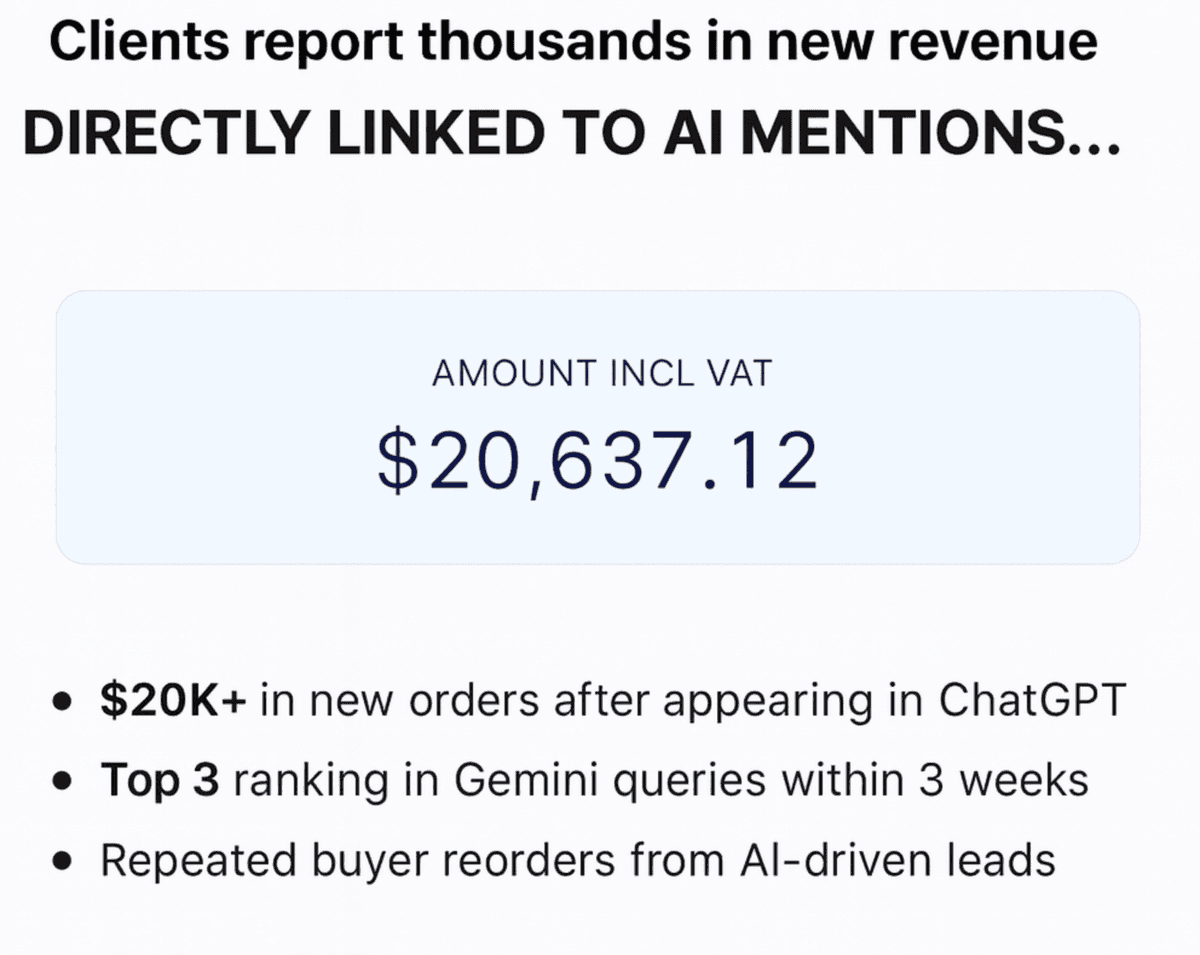Click the bold "Top 3" text
This screenshot has height=955, width=1200.
tap(159, 780)
